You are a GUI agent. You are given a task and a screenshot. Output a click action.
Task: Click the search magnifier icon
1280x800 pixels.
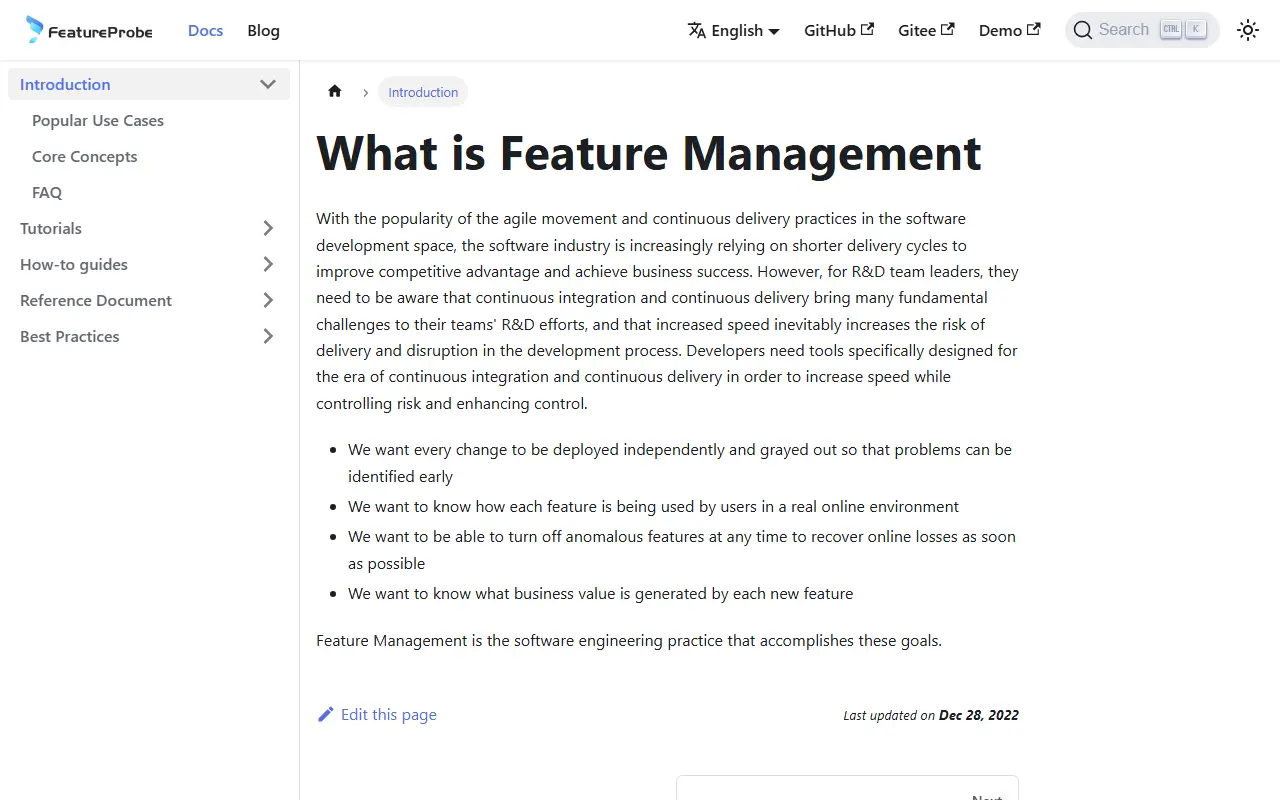click(x=1082, y=30)
